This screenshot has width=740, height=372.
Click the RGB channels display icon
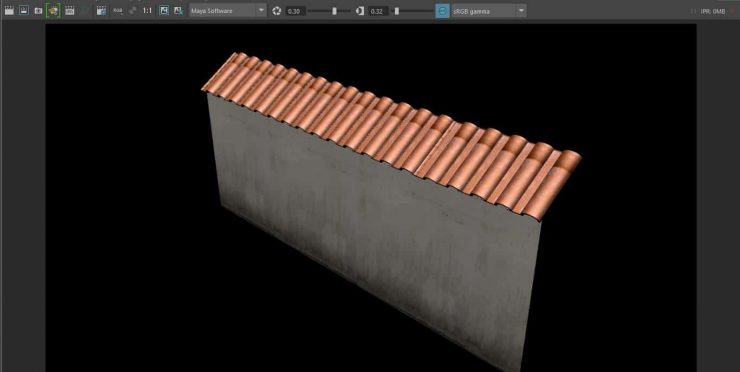click(x=118, y=10)
